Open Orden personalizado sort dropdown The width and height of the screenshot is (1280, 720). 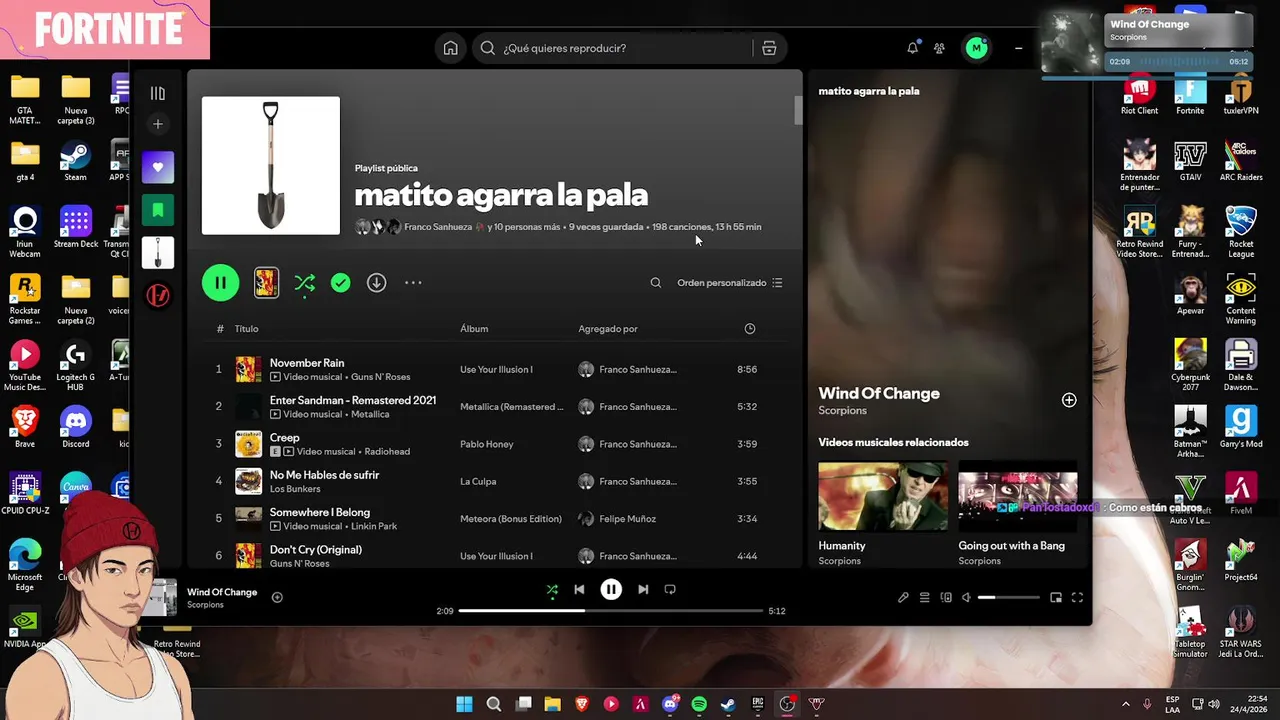(730, 283)
